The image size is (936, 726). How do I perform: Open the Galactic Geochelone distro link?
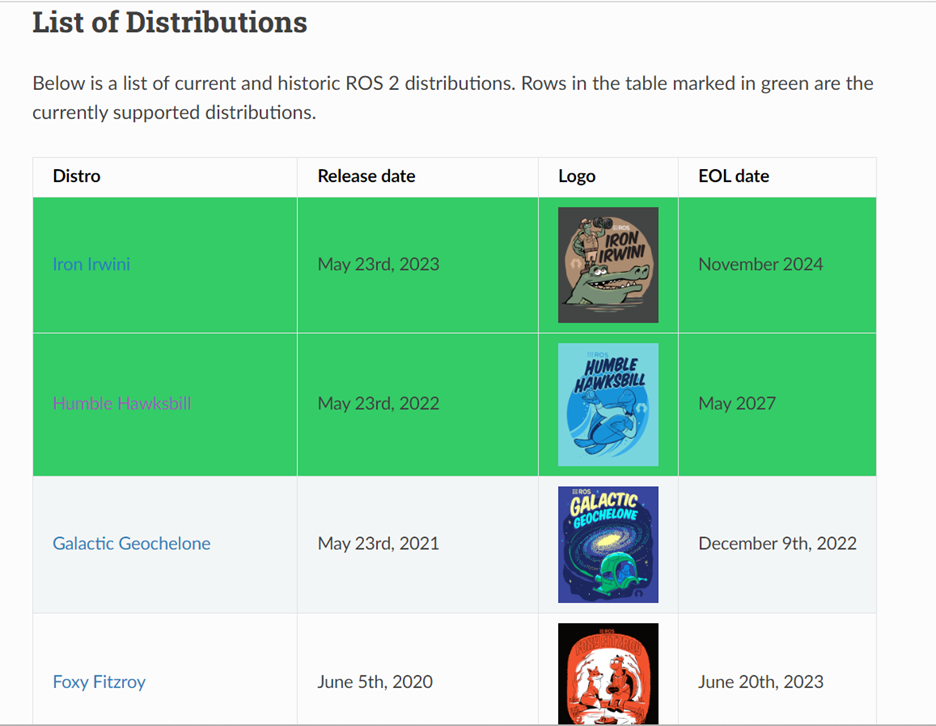[x=131, y=543]
